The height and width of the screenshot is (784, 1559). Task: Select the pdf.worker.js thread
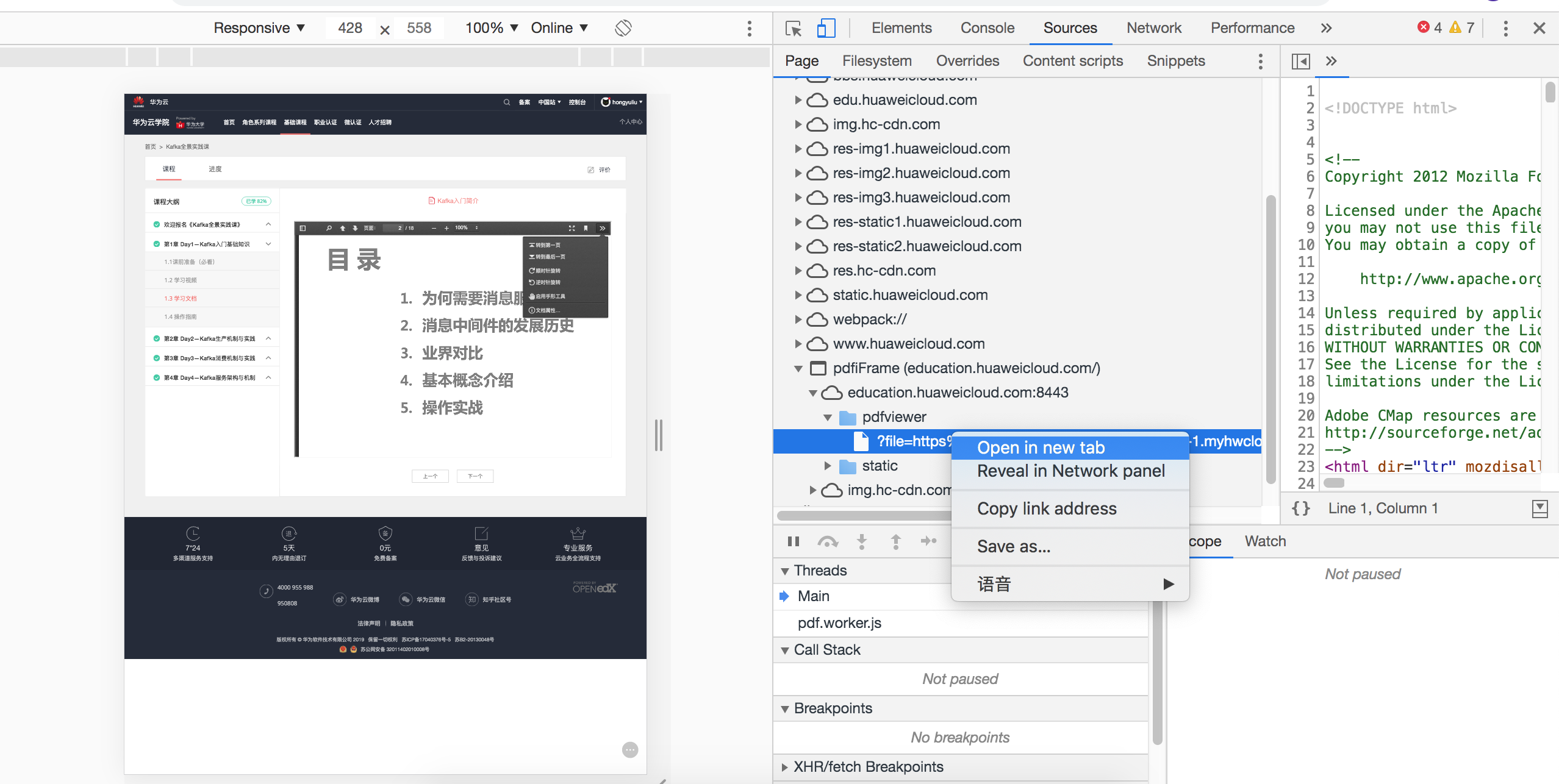839,623
